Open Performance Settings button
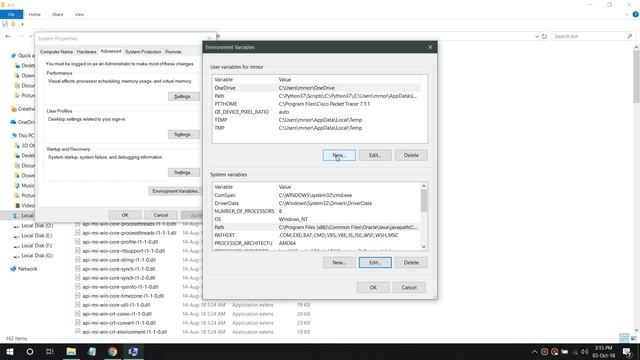Image resolution: width=640 pixels, height=360 pixels. (184, 96)
